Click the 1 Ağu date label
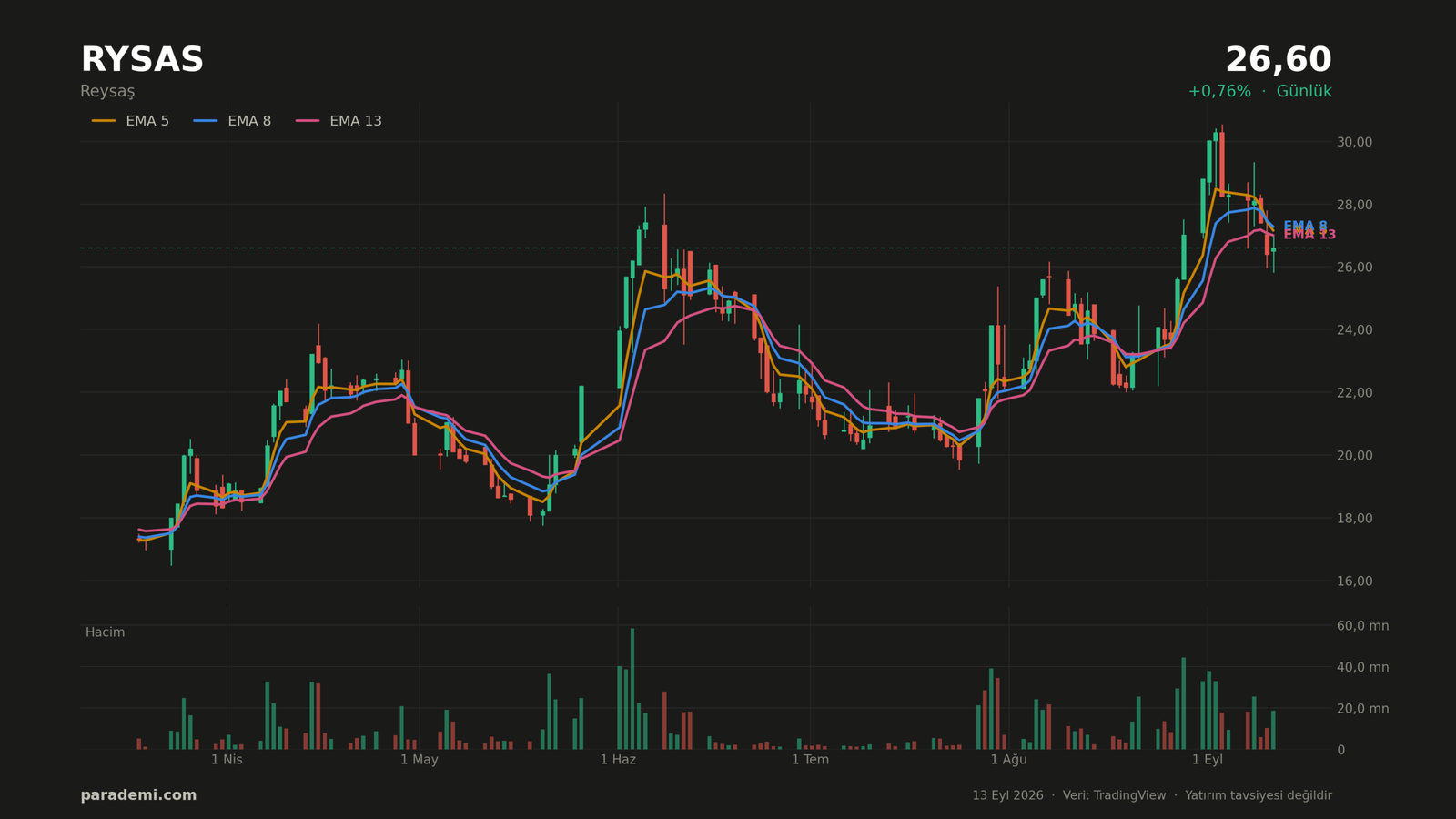Image resolution: width=1456 pixels, height=819 pixels. point(1008,760)
